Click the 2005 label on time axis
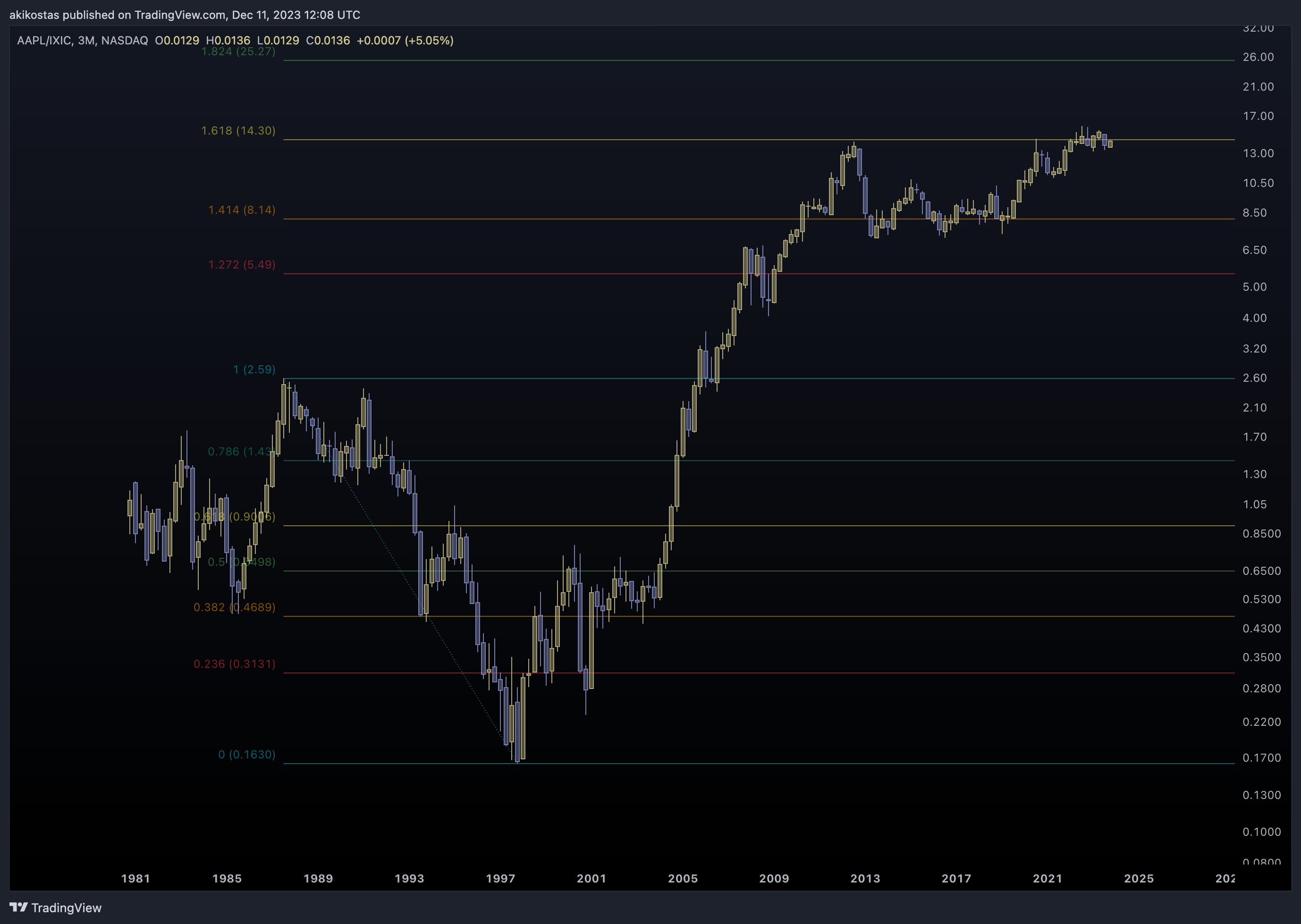Screen dimensions: 1301x924 click(x=683, y=879)
